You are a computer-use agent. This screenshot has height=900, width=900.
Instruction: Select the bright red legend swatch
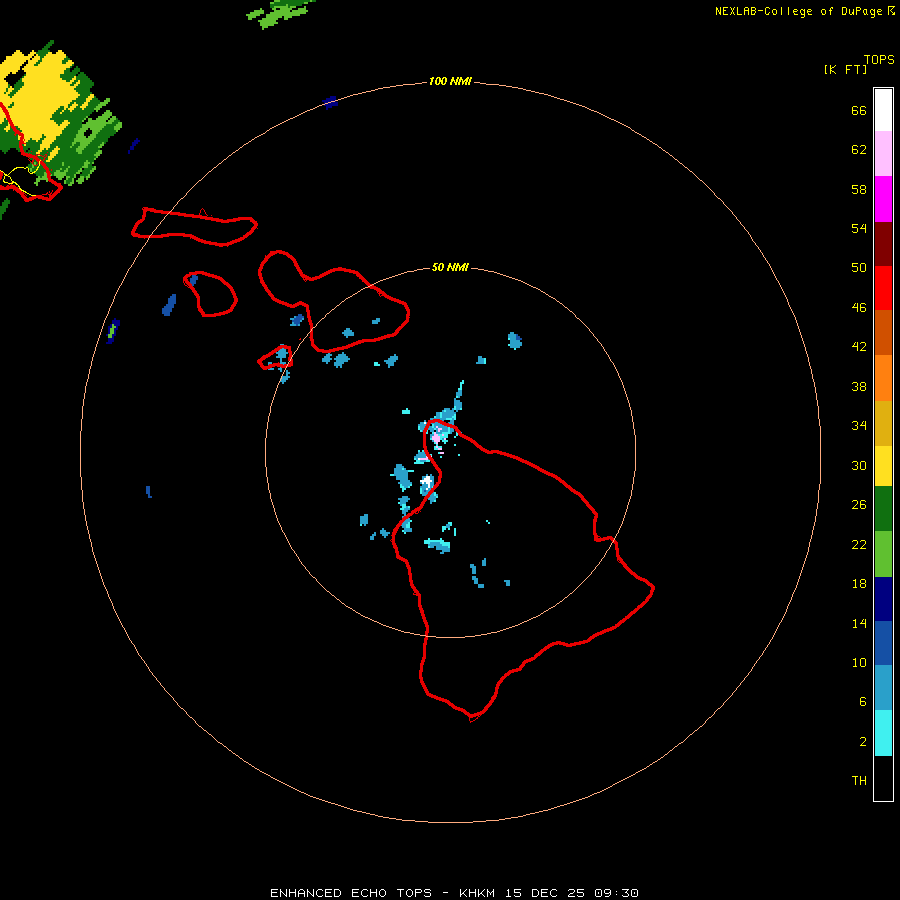pos(883,288)
